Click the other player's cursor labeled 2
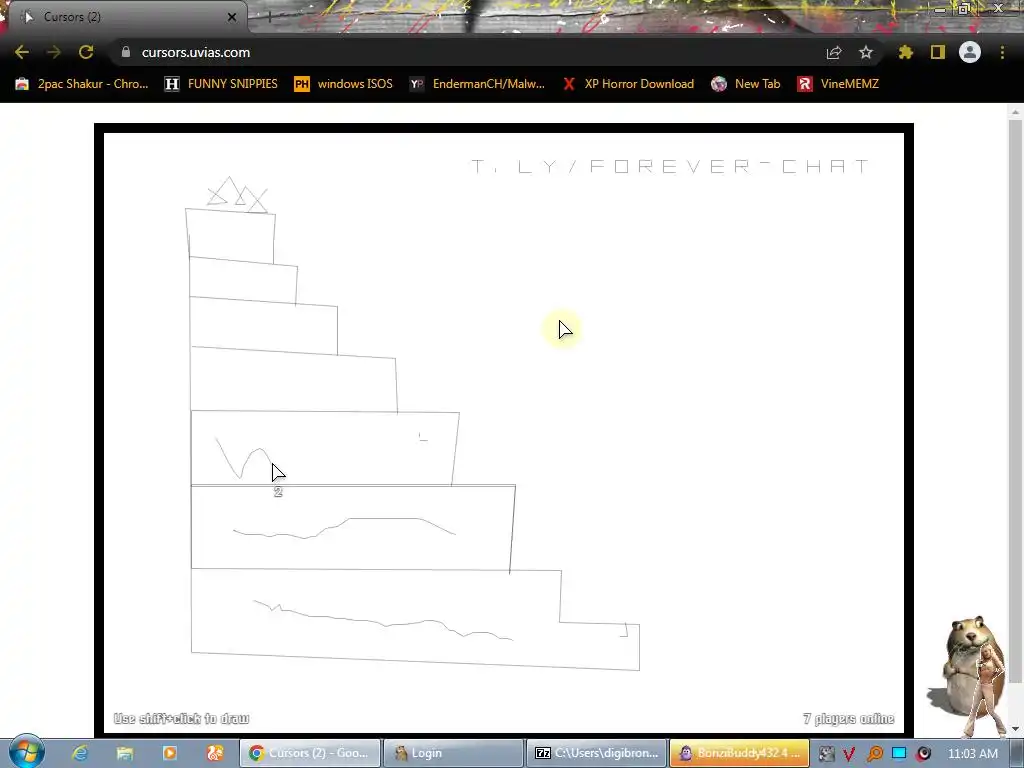Viewport: 1024px width, 768px height. click(x=278, y=473)
